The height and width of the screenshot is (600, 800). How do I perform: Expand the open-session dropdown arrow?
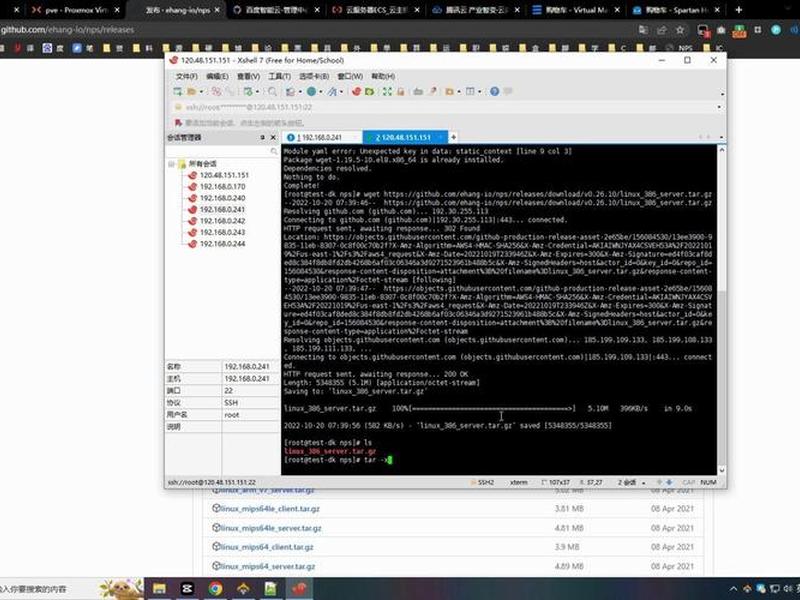point(202,92)
